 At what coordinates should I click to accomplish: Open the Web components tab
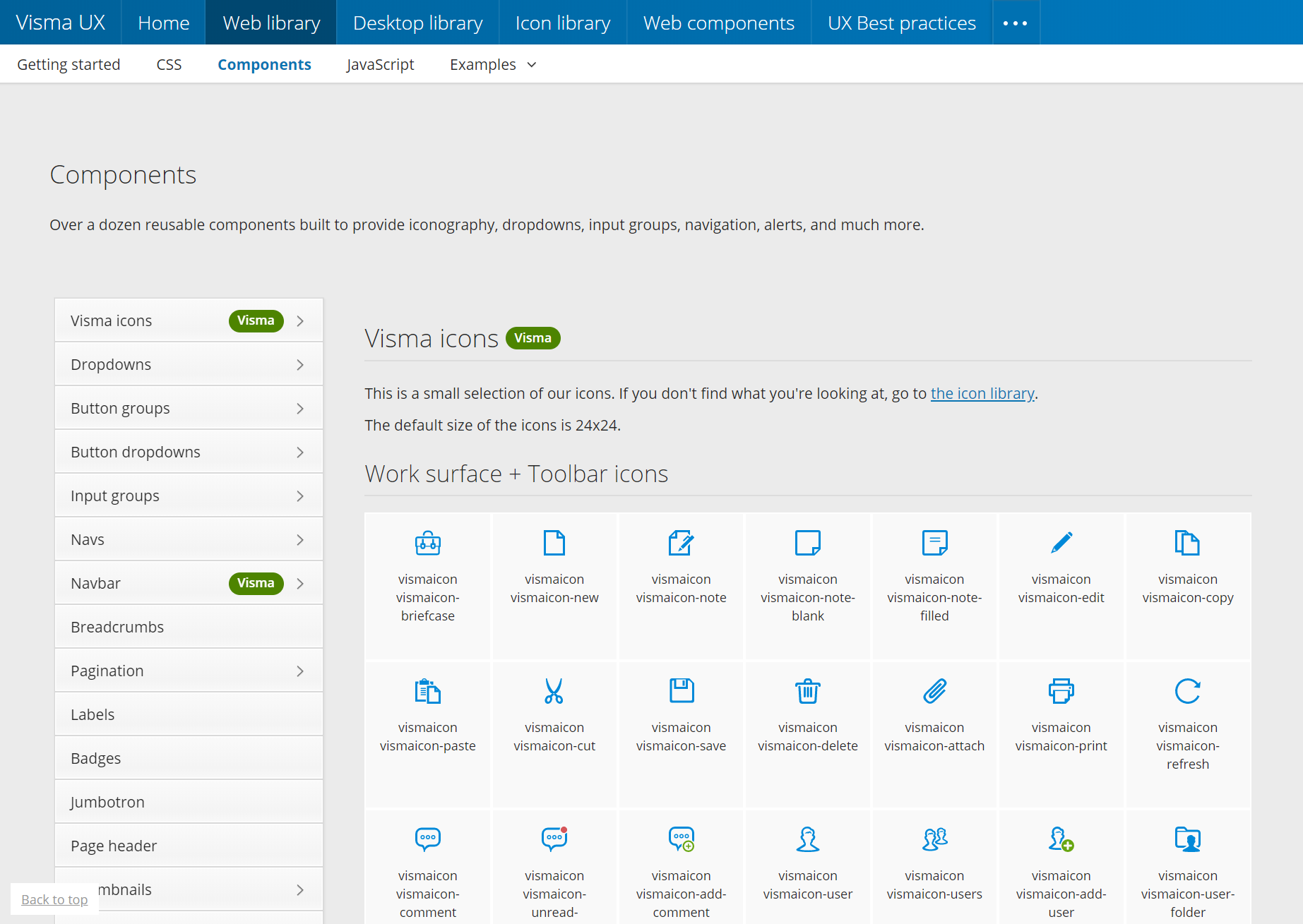(x=719, y=23)
